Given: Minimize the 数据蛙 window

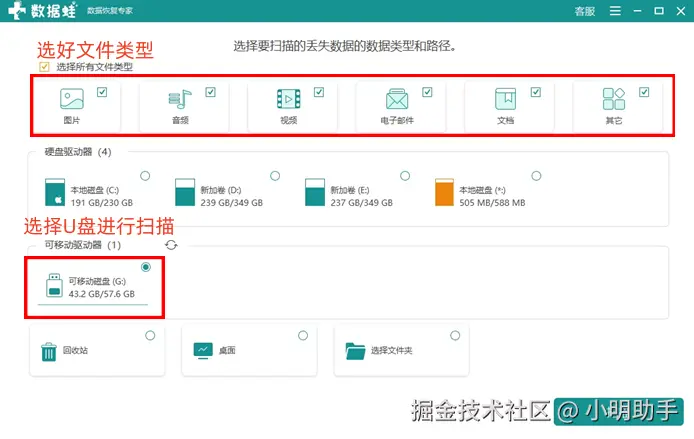Looking at the screenshot, I should (637, 11).
